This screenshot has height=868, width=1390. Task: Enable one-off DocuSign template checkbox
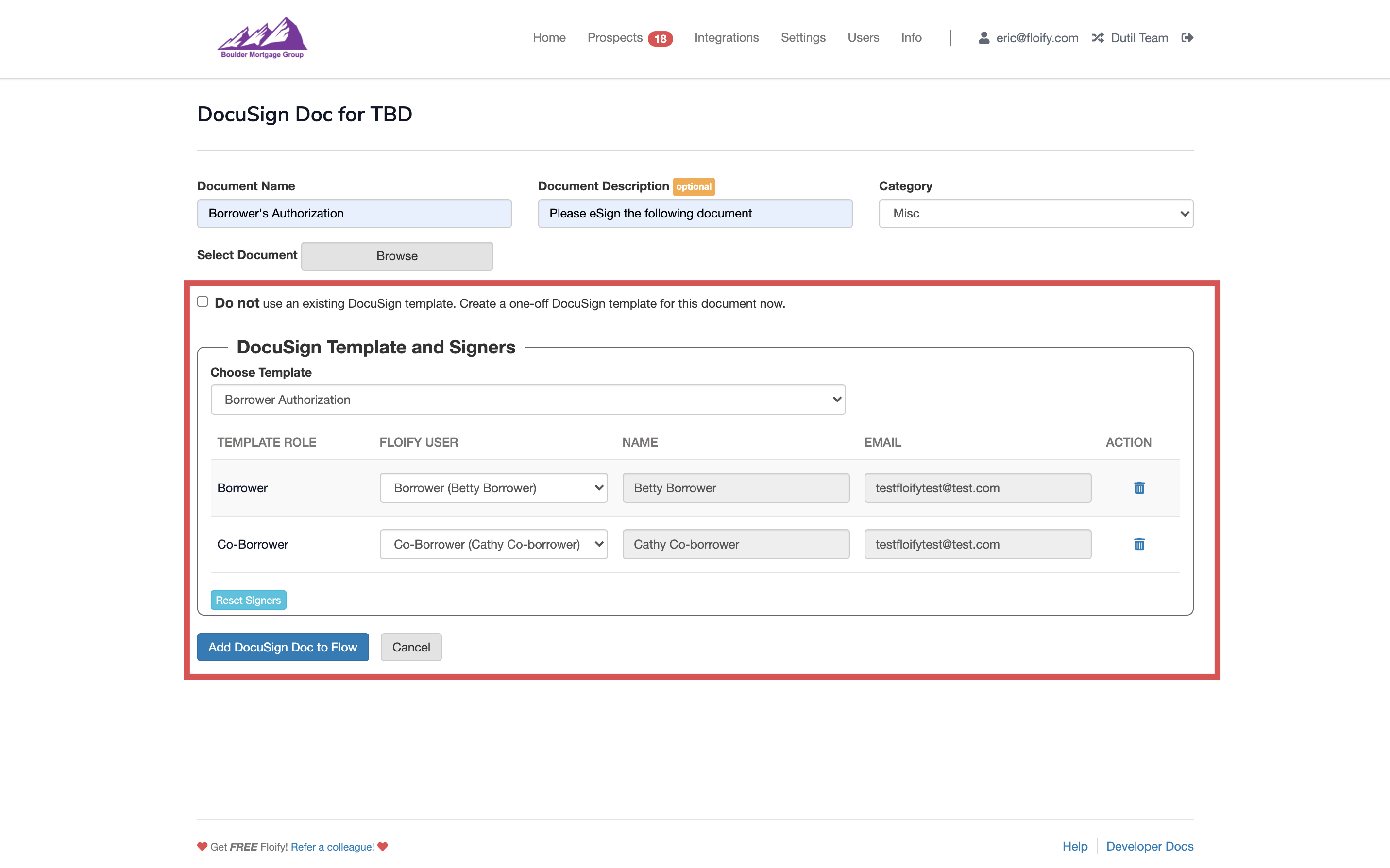click(x=203, y=302)
